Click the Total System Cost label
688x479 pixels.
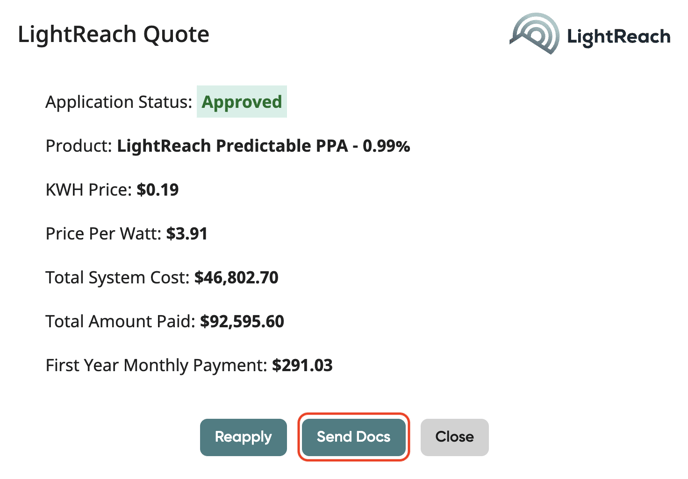tap(118, 277)
